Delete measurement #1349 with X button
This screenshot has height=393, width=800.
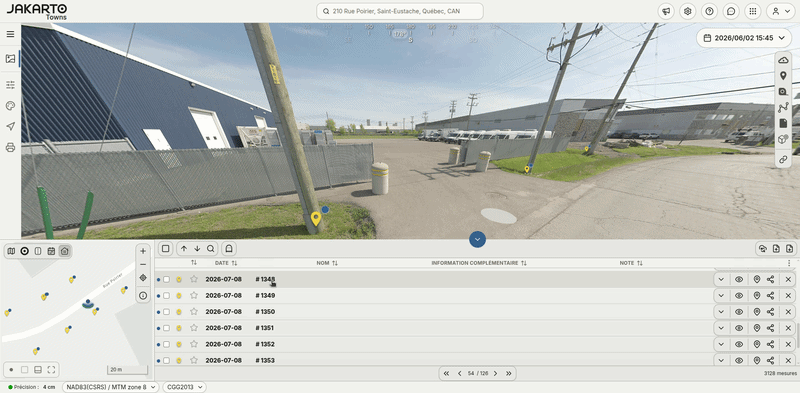tap(788, 296)
